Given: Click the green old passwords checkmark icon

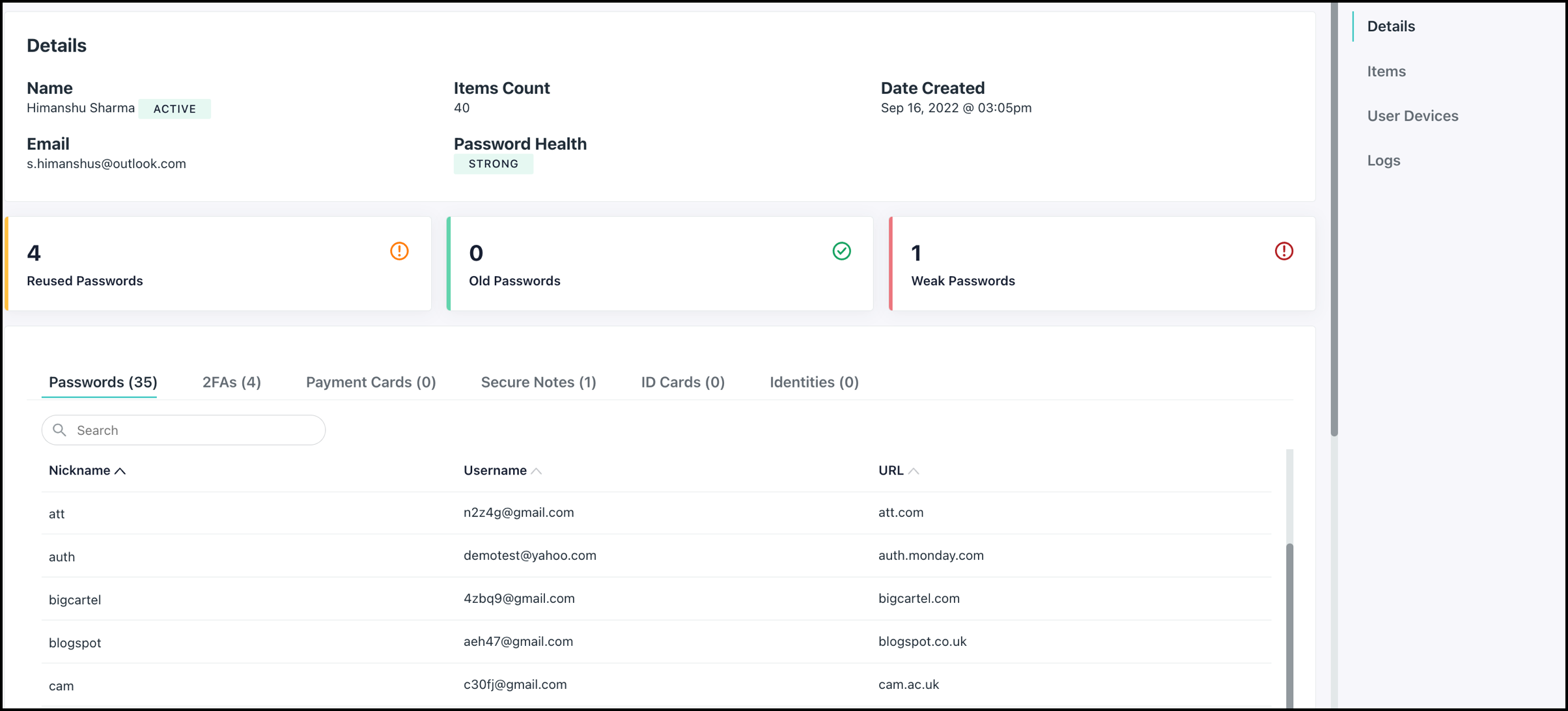Looking at the screenshot, I should (x=841, y=251).
